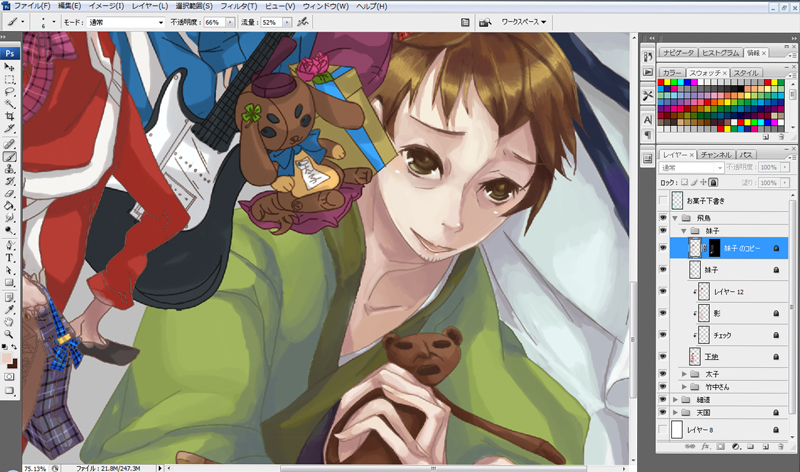The width and height of the screenshot is (800, 472).
Task: Switch to the スタイル tab
Action: point(745,73)
